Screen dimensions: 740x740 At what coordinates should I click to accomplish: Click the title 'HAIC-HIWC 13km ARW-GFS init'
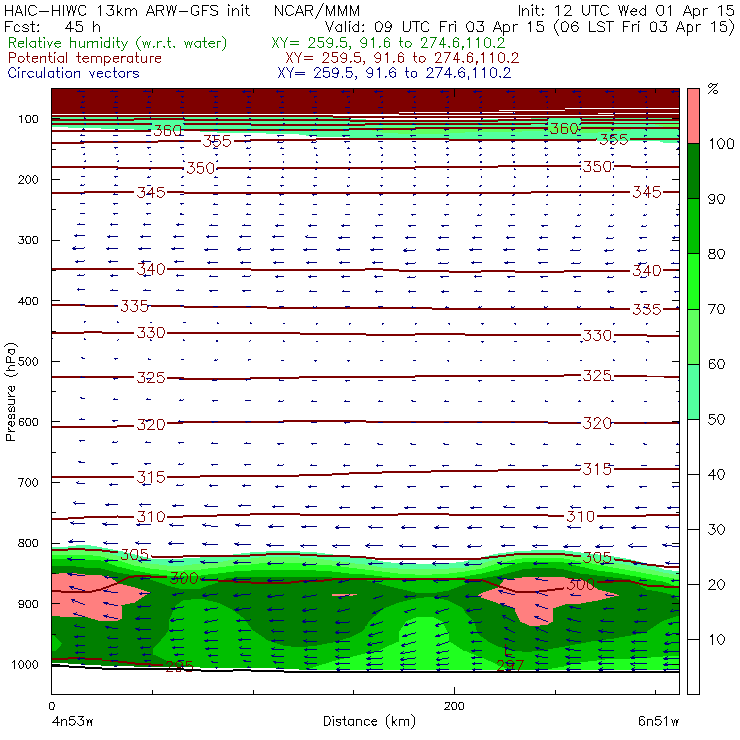pyautogui.click(x=127, y=10)
